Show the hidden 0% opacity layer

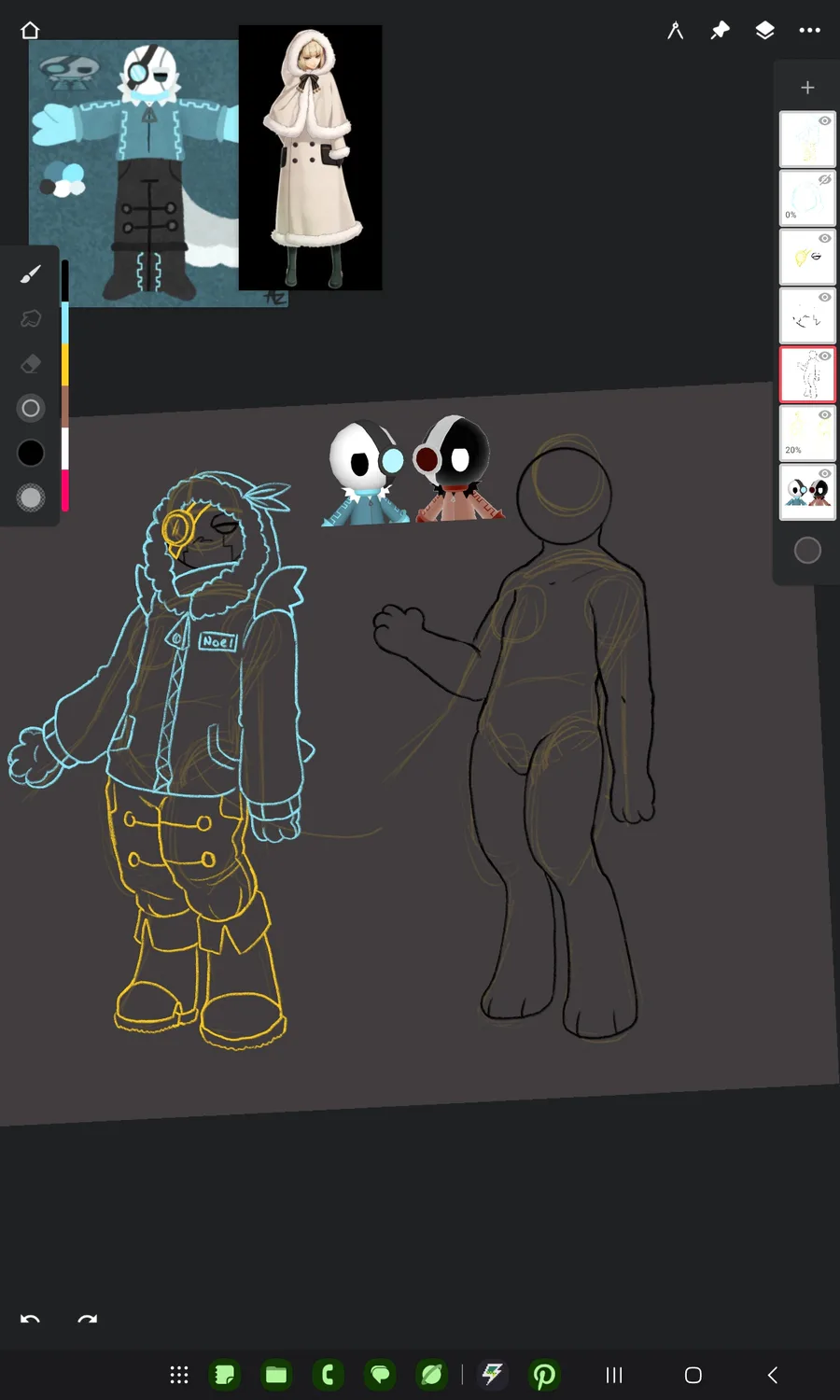825,180
